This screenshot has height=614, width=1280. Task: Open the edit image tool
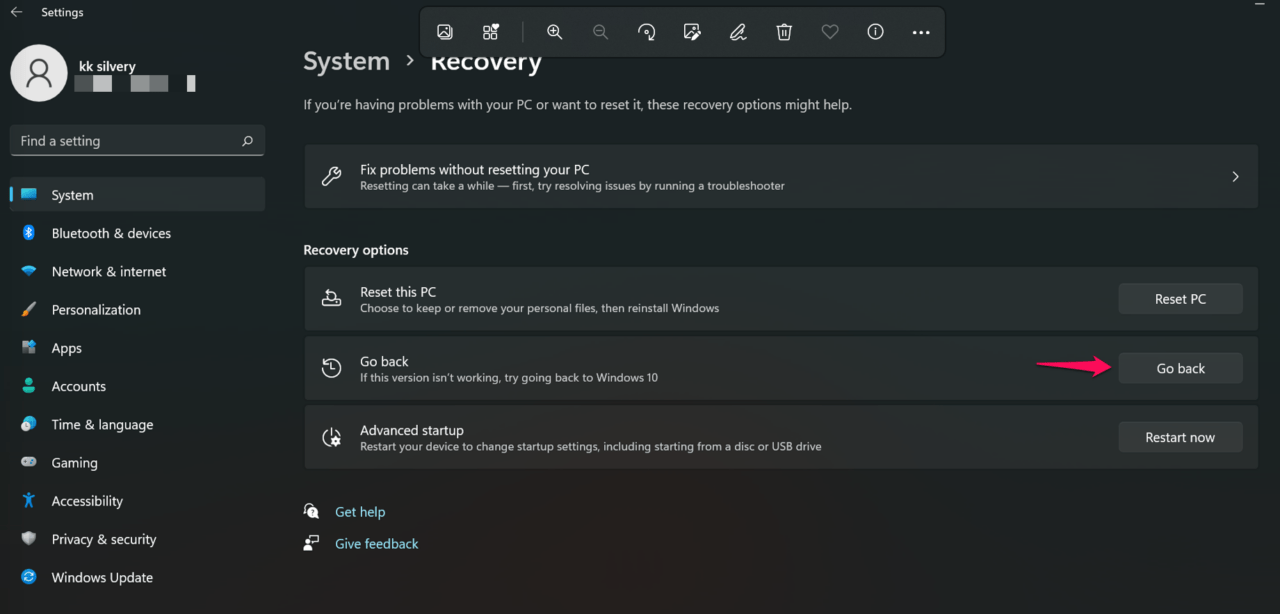point(692,32)
